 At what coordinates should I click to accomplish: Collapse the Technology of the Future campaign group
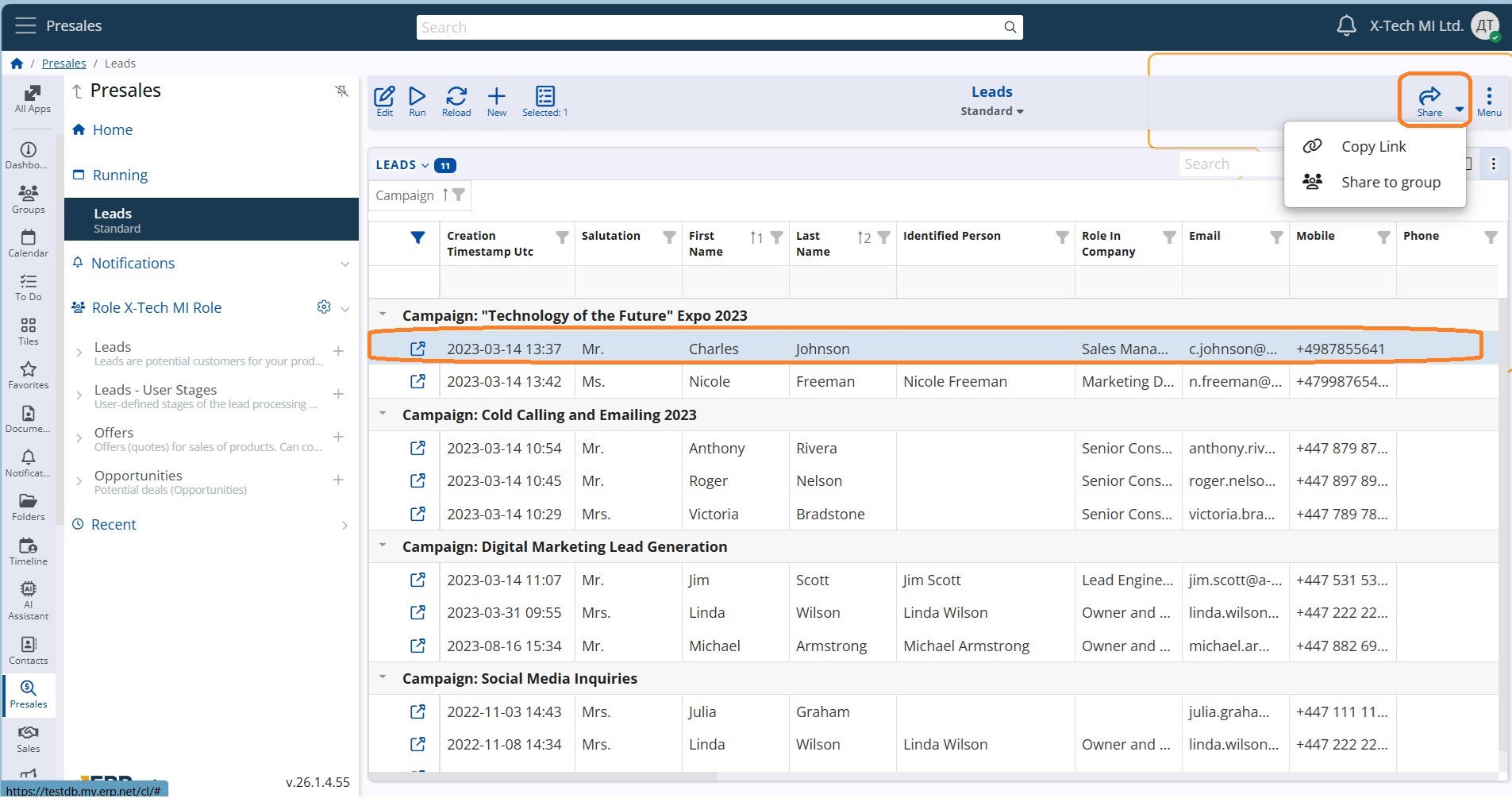click(x=383, y=314)
